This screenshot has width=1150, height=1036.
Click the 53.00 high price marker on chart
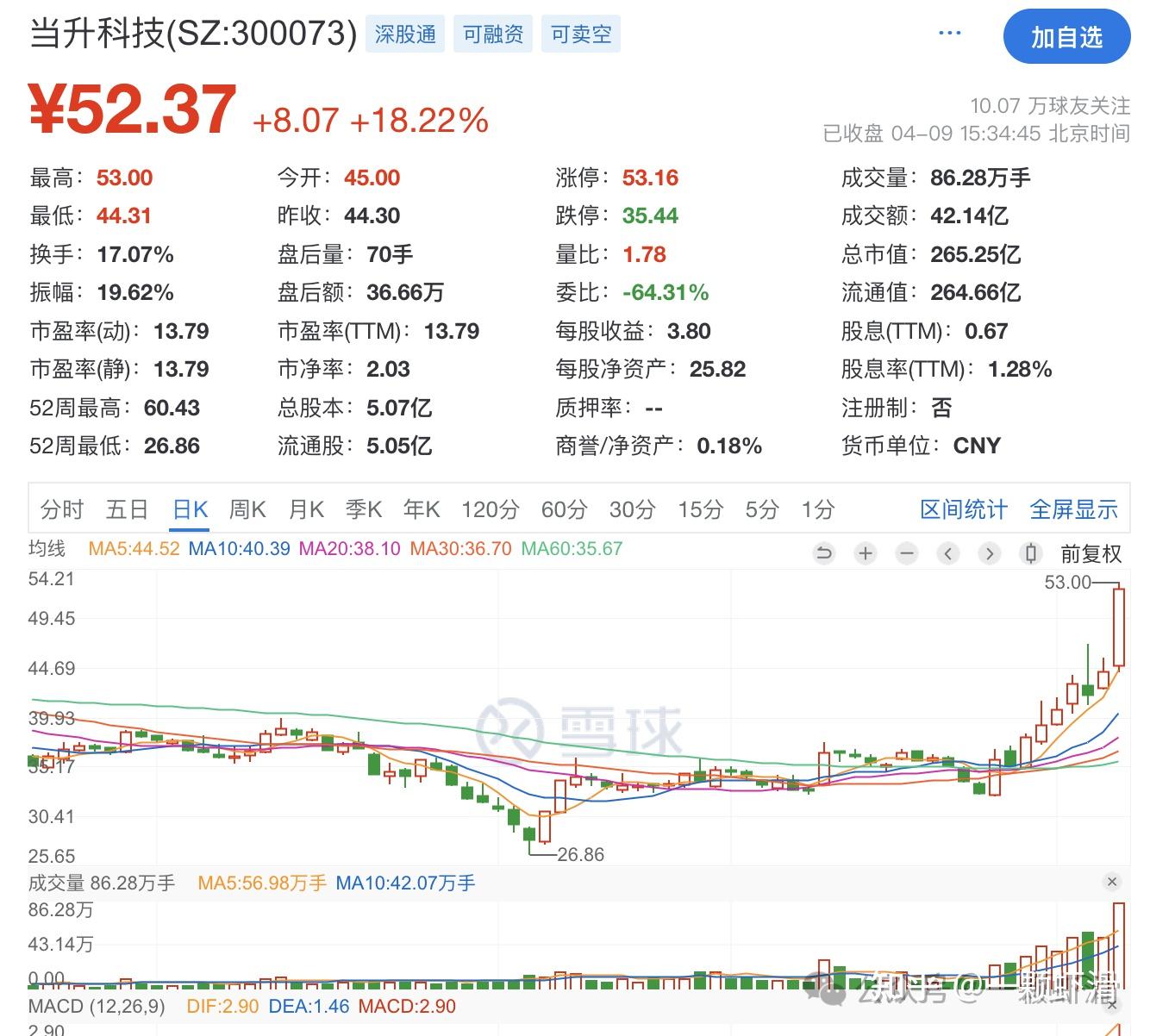(x=1067, y=583)
